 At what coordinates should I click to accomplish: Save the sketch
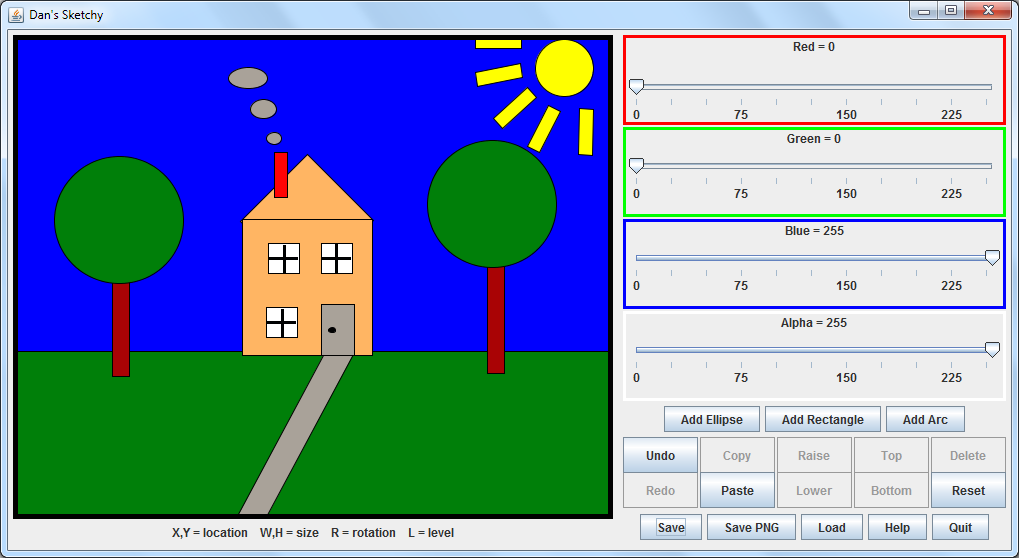tap(671, 527)
